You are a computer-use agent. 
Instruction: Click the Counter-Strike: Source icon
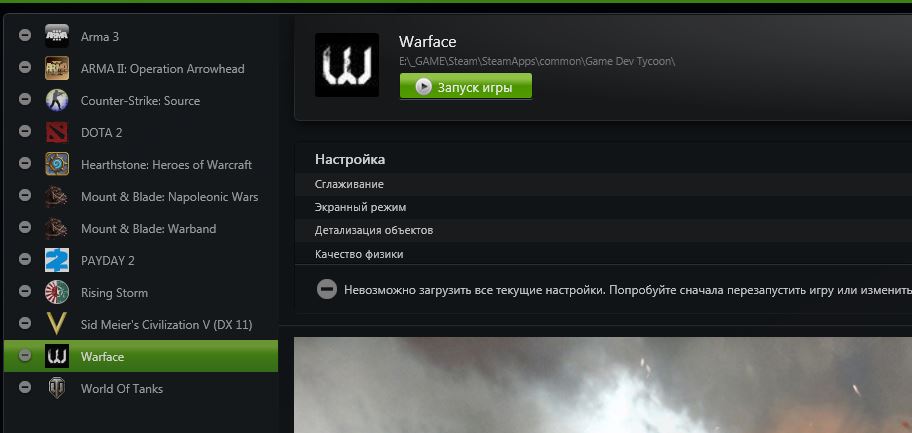click(57, 100)
